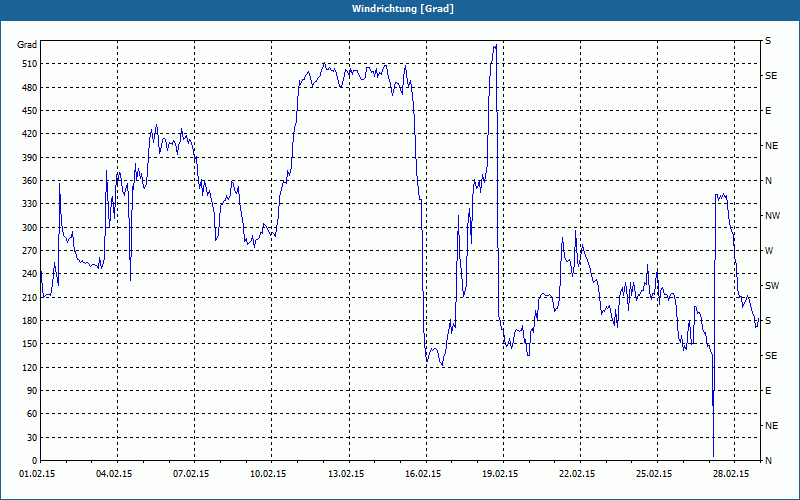Select the 360 value on the left axis

[30, 181]
